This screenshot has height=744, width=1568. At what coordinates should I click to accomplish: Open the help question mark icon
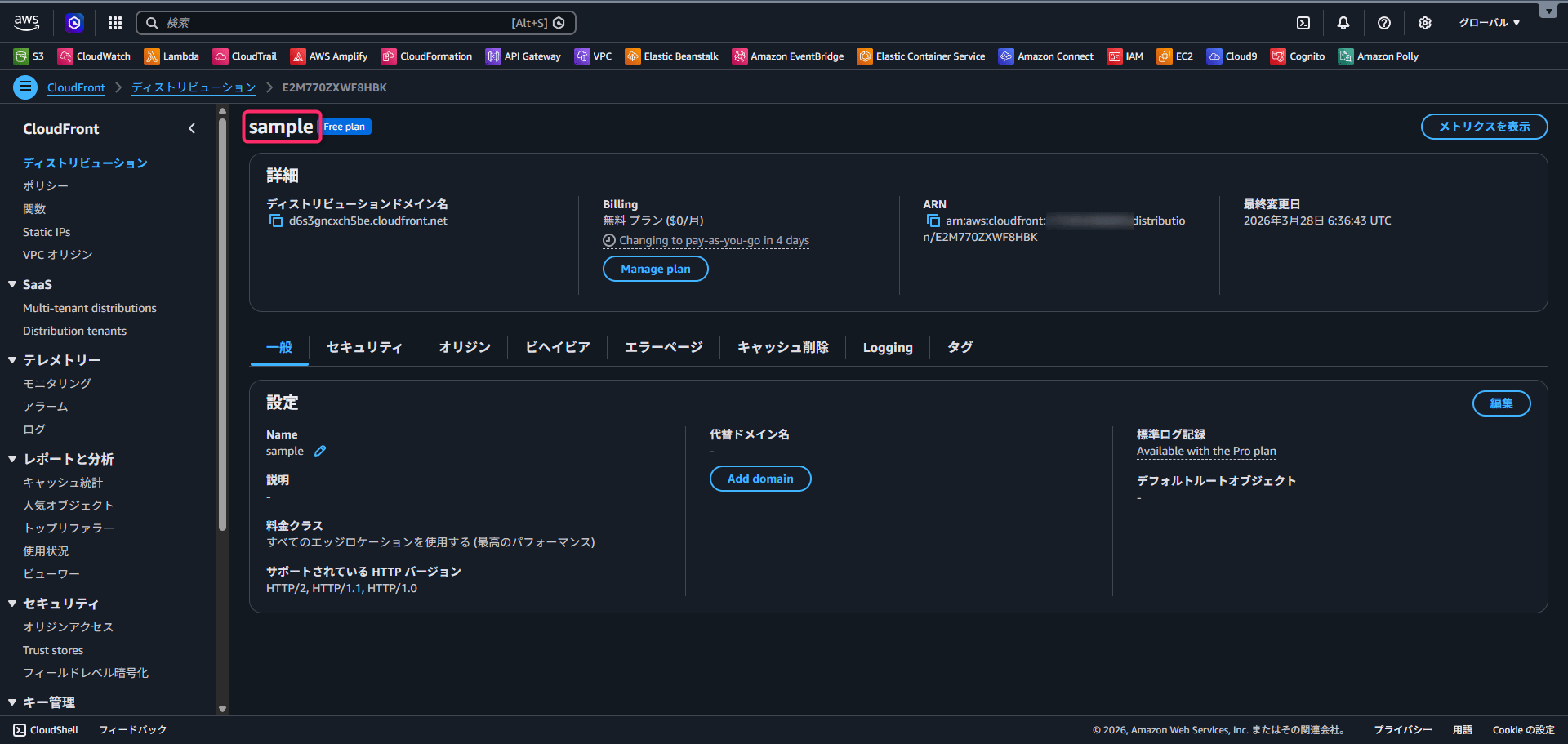[x=1384, y=23]
